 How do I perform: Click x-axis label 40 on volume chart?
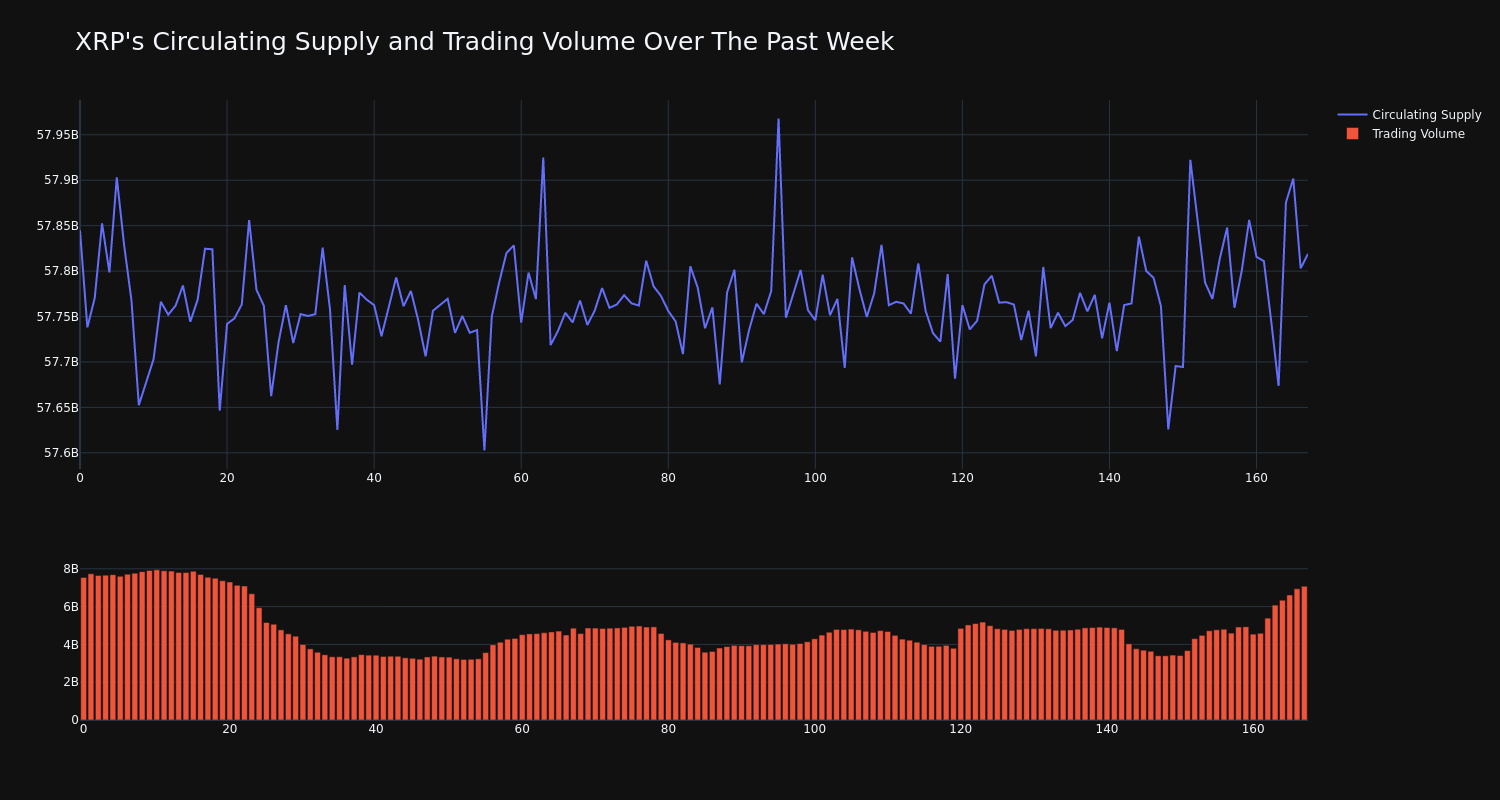click(376, 729)
